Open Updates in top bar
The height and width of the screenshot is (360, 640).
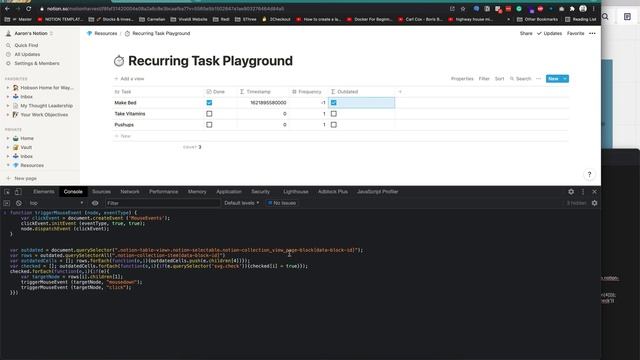tap(549, 33)
